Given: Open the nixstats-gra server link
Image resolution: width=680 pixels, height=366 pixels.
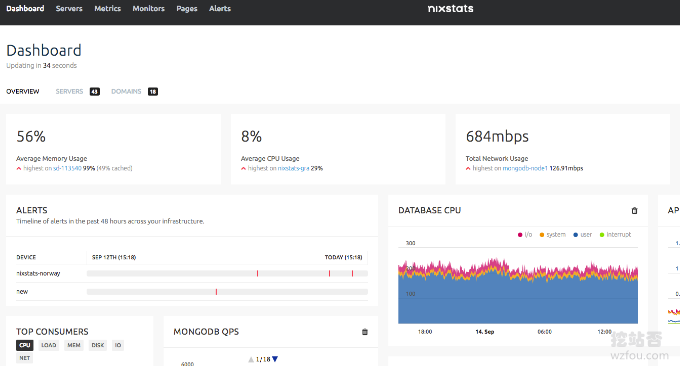Looking at the screenshot, I should [x=293, y=168].
